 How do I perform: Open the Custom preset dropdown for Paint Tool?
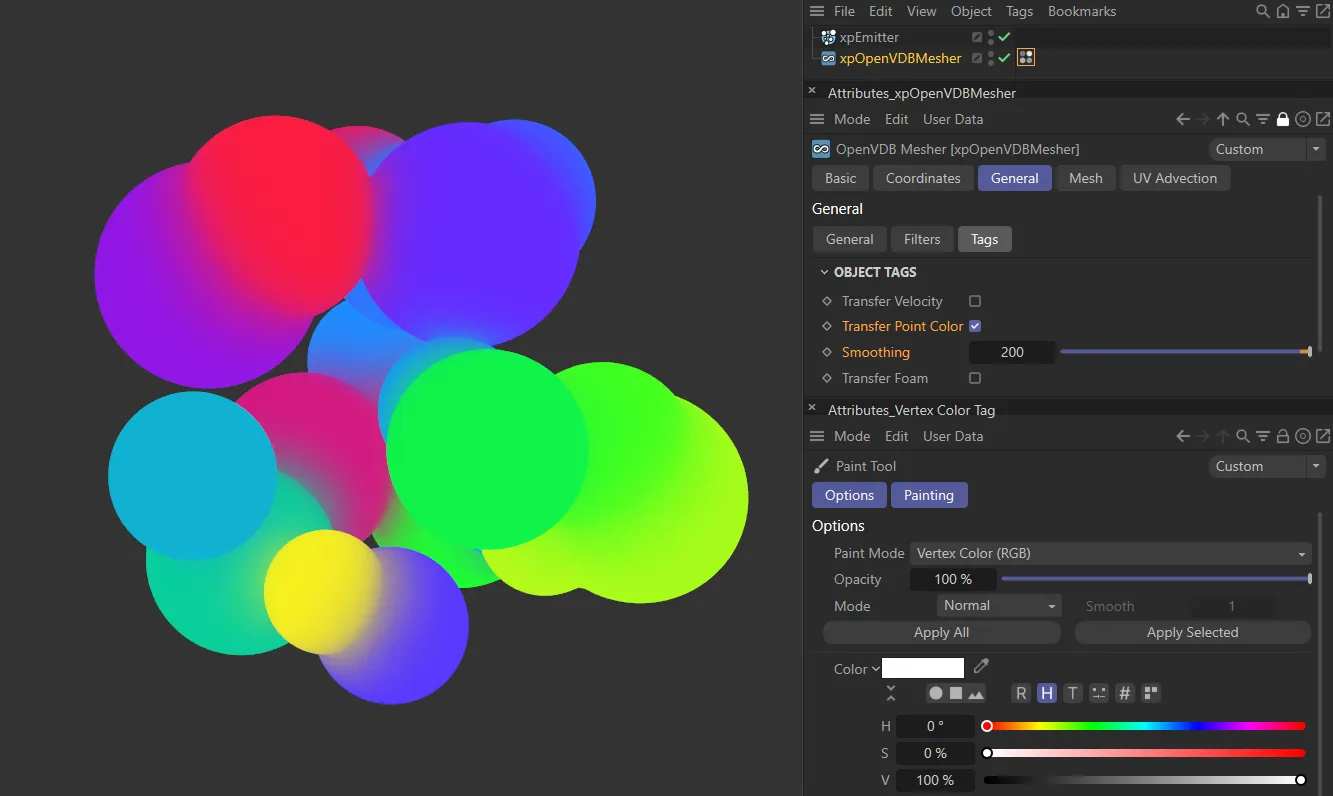coord(1266,466)
